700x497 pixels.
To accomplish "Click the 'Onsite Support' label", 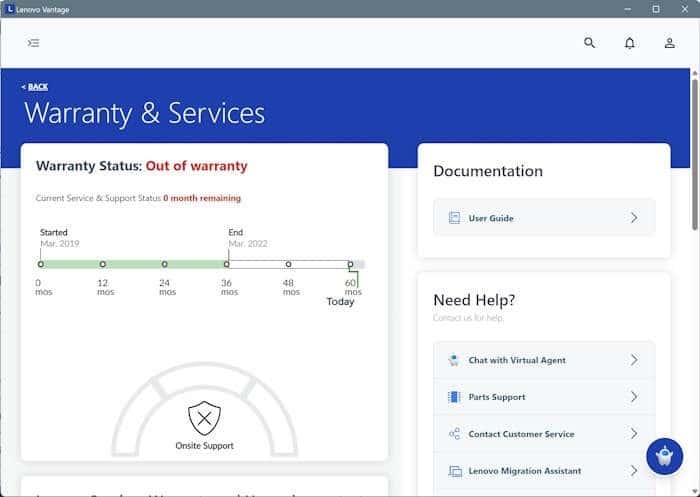I will coord(204,446).
